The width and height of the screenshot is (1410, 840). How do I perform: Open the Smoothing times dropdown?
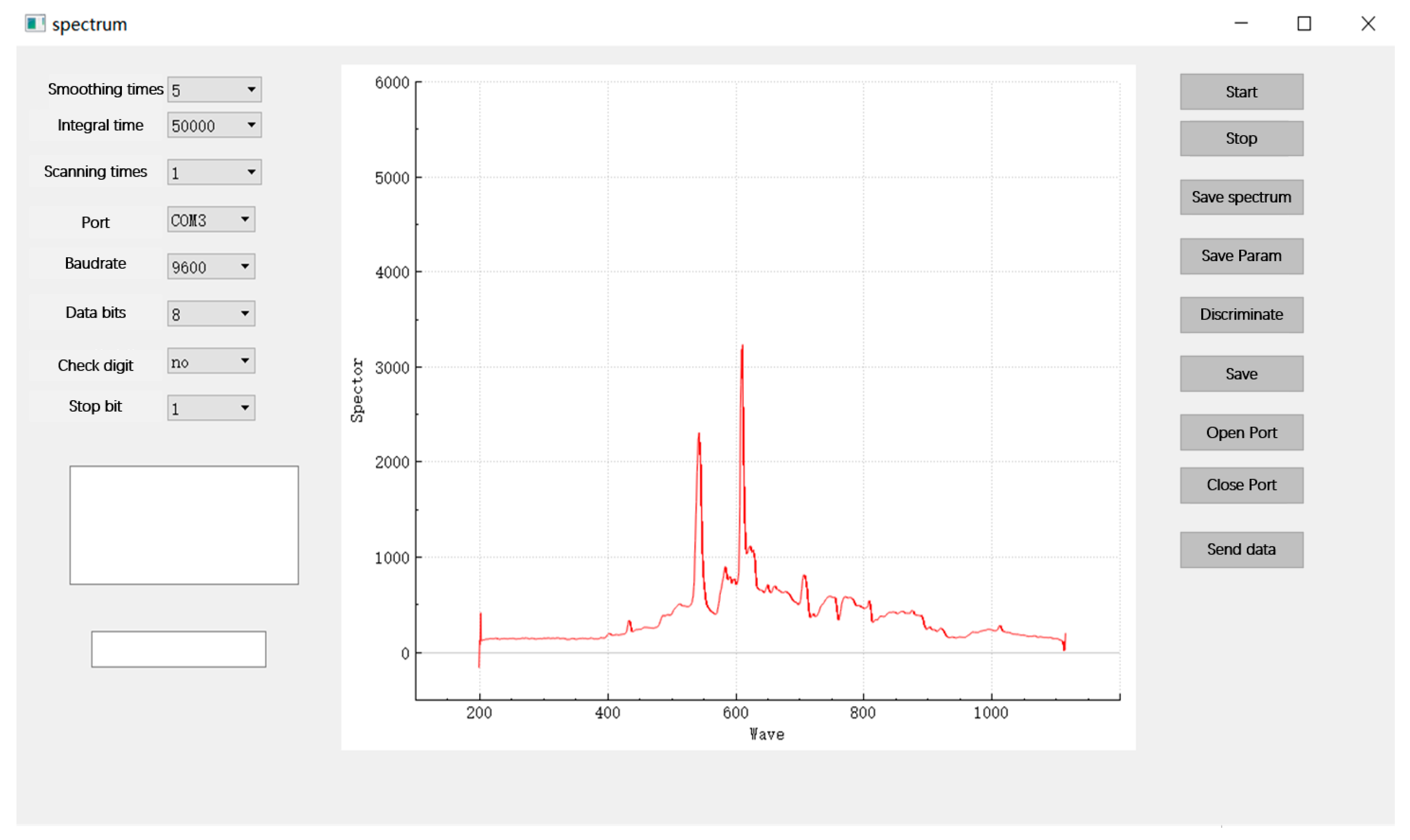214,89
